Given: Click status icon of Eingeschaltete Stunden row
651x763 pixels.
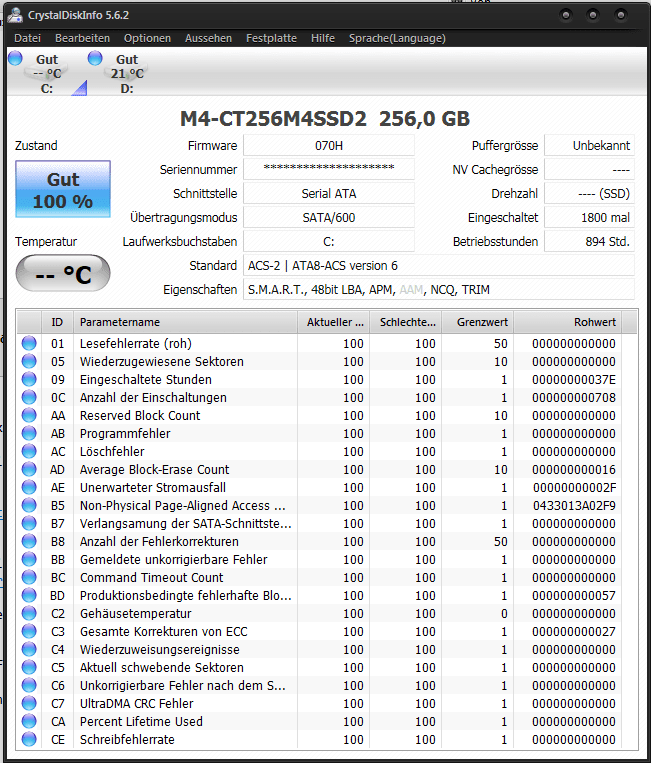Looking at the screenshot, I should 29,379.
